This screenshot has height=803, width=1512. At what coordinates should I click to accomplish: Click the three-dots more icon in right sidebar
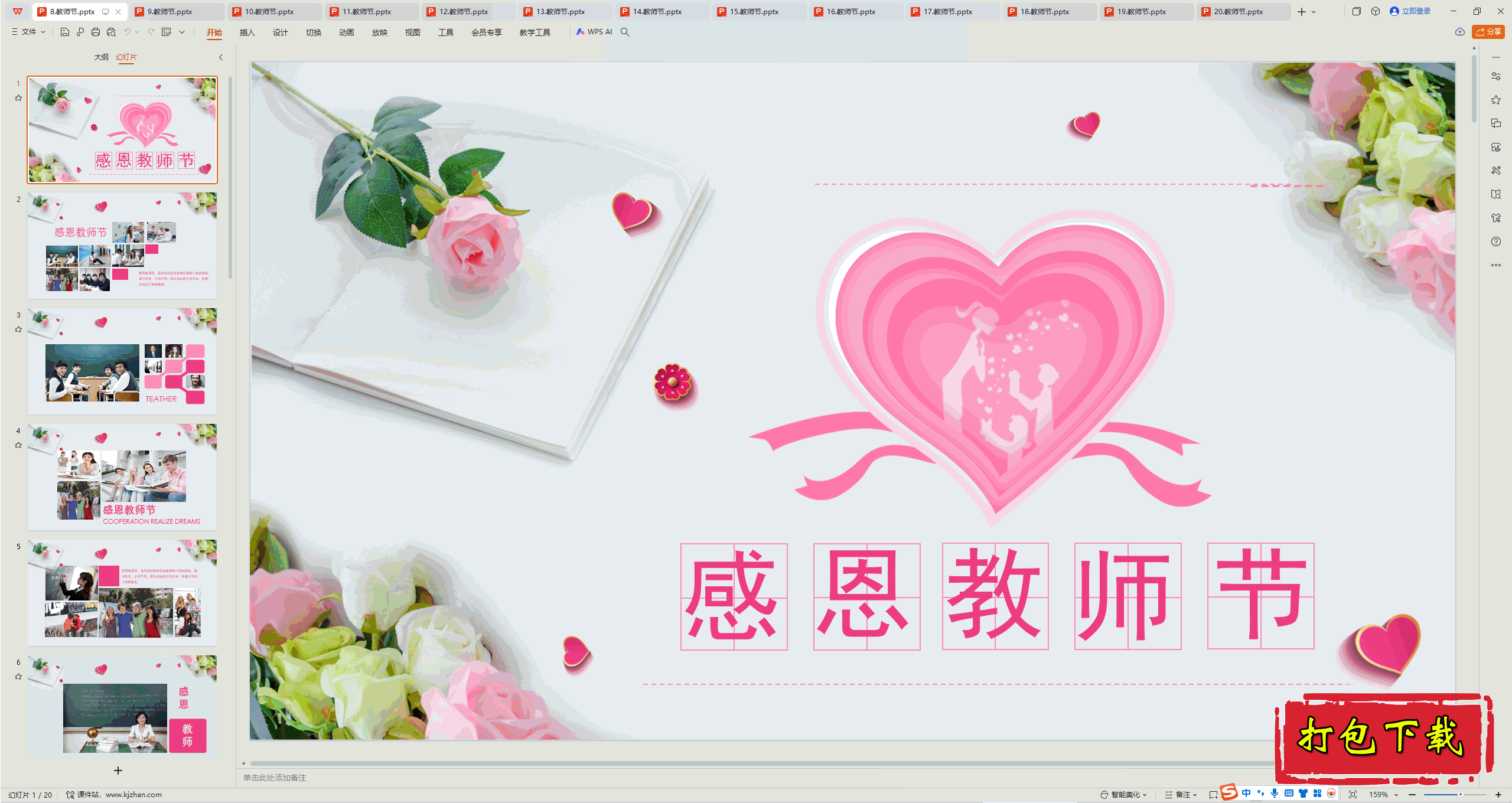tap(1496, 265)
